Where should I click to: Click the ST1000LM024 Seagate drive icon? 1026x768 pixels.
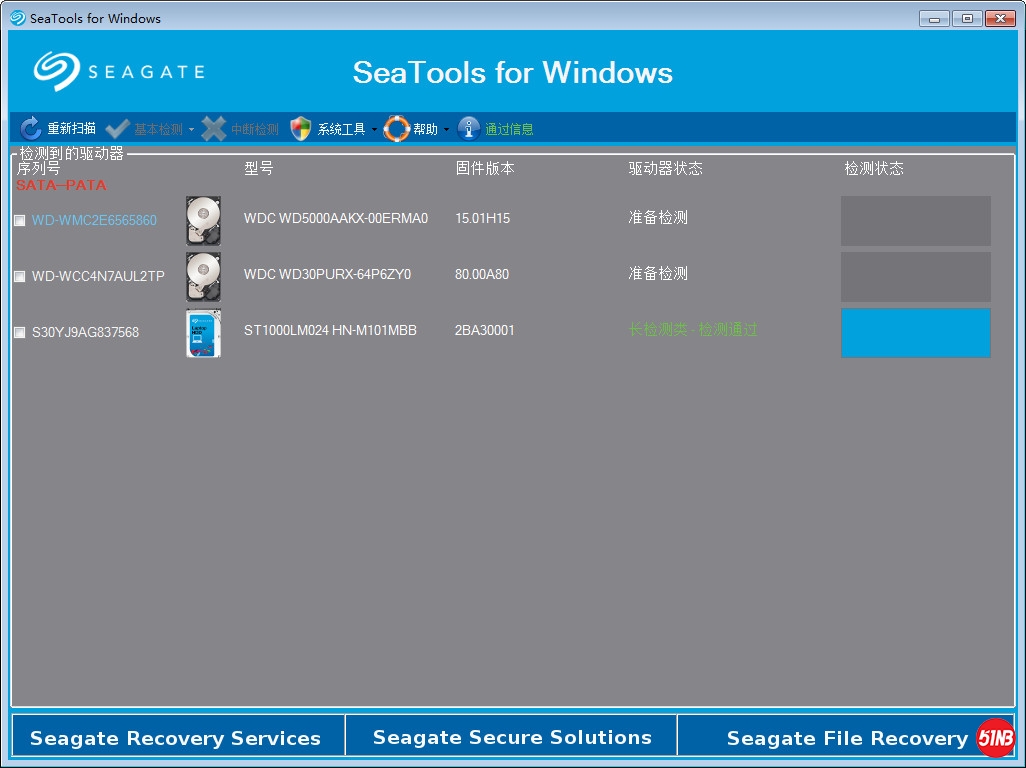point(203,332)
